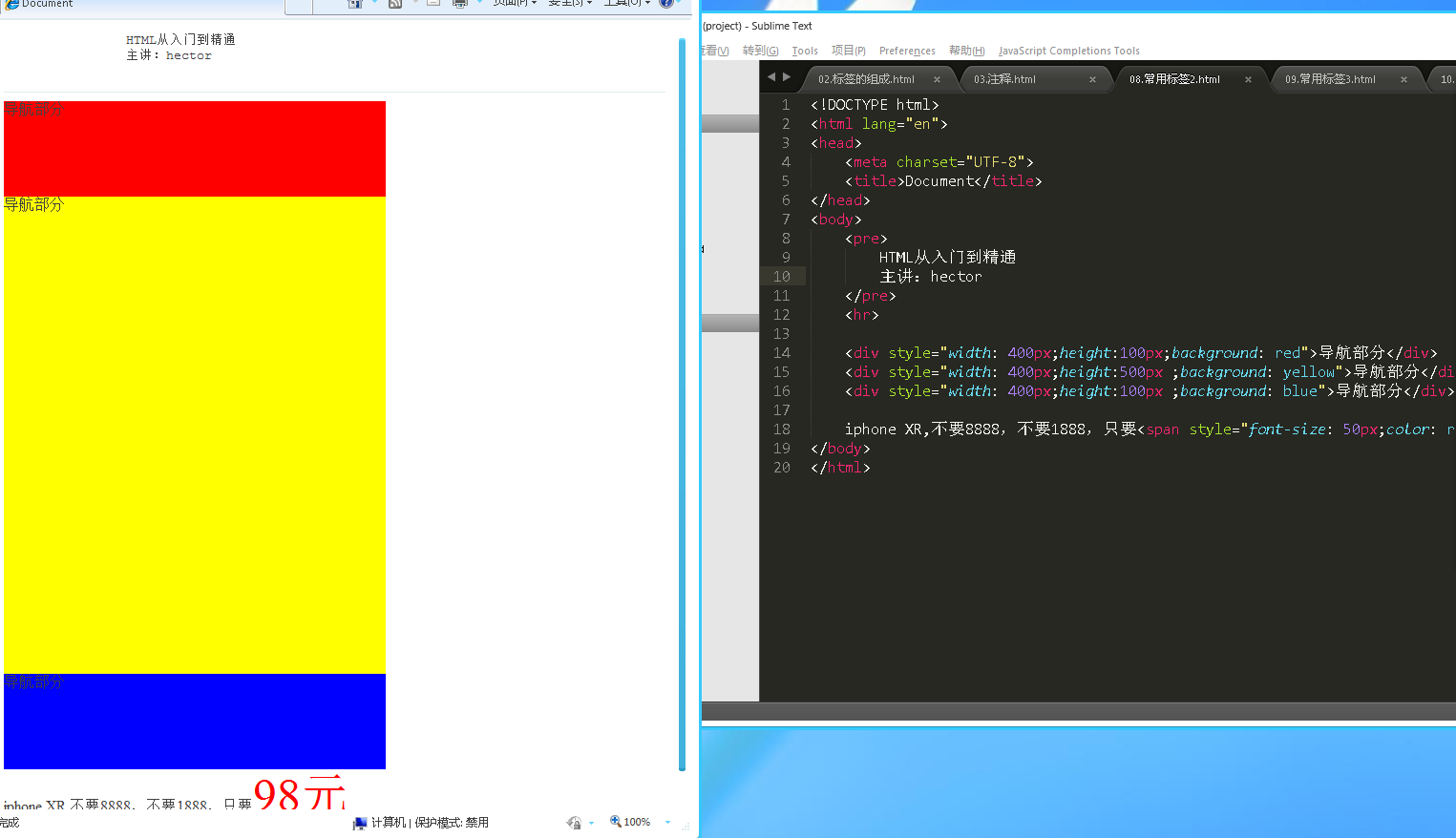This screenshot has width=1456, height=838.
Task: Open the 转到(G) menu in Sublime Text
Action: pyautogui.click(x=760, y=51)
